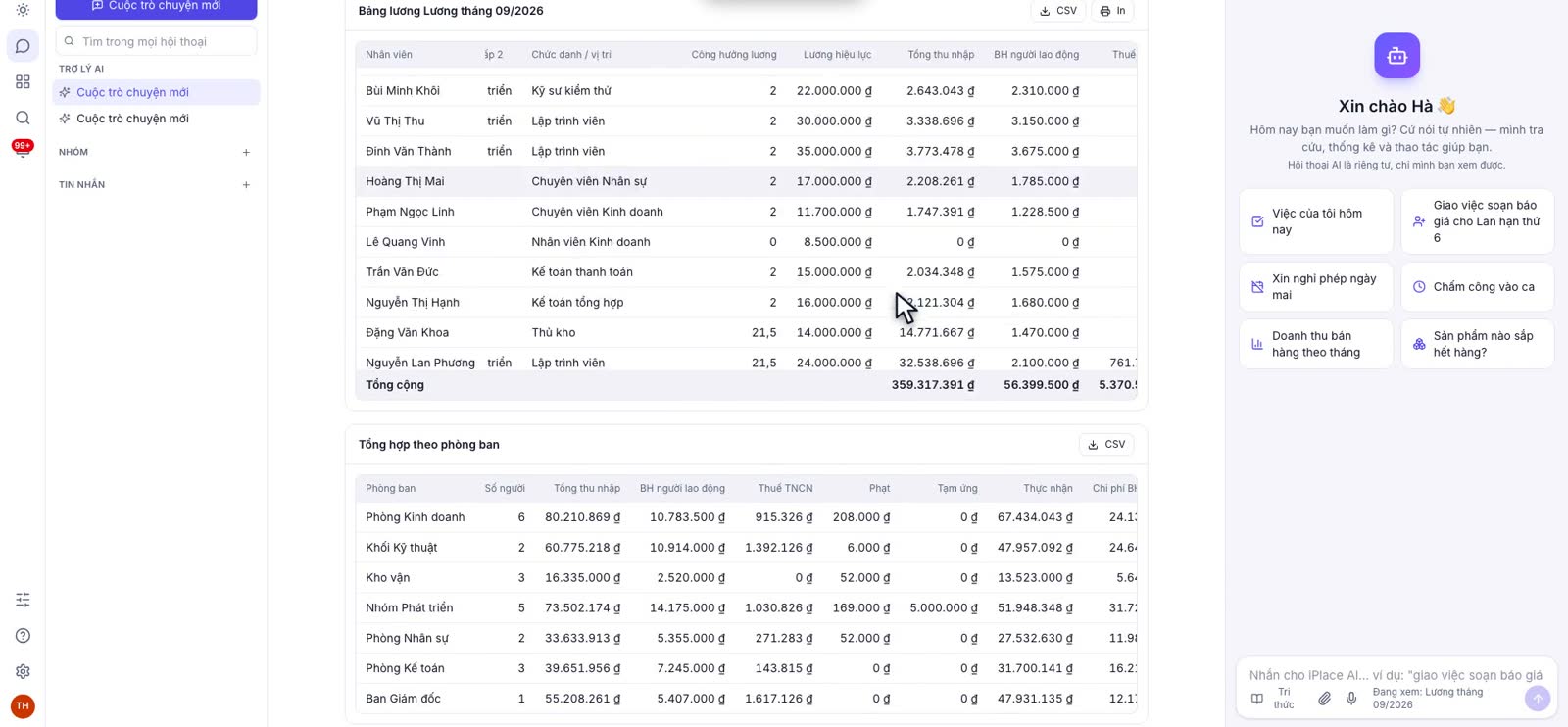Click the Tổng thu nhập payroll column header
The height and width of the screenshot is (727, 1568).
point(941,55)
